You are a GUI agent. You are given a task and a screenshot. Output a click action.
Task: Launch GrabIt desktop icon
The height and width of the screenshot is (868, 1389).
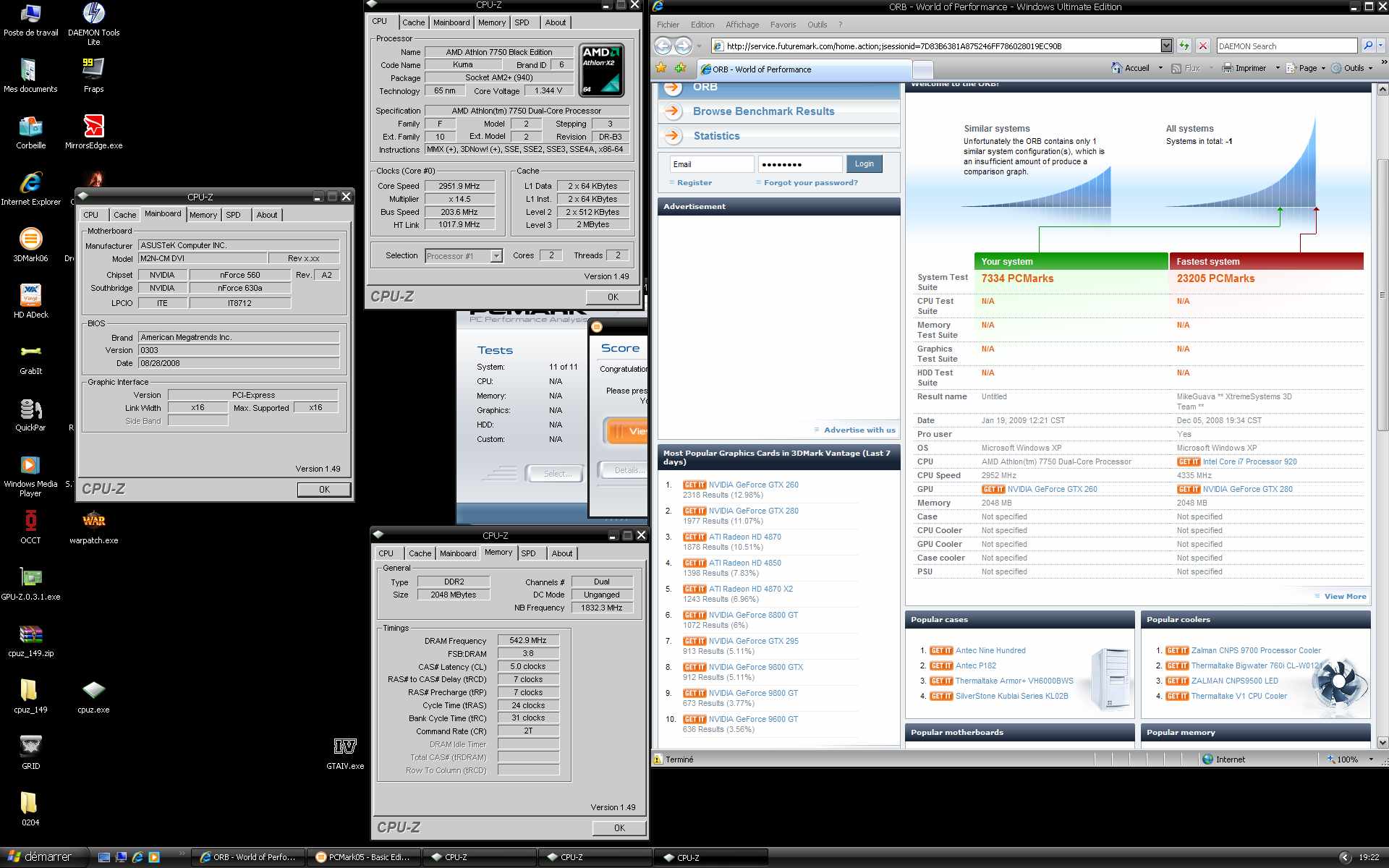pyautogui.click(x=30, y=358)
